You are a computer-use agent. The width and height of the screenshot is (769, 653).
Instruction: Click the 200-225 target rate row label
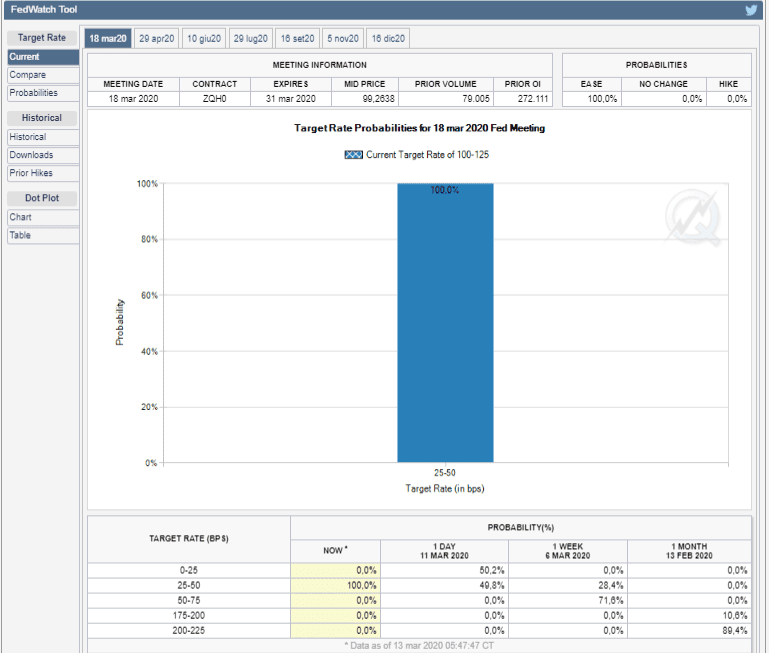coord(188,631)
